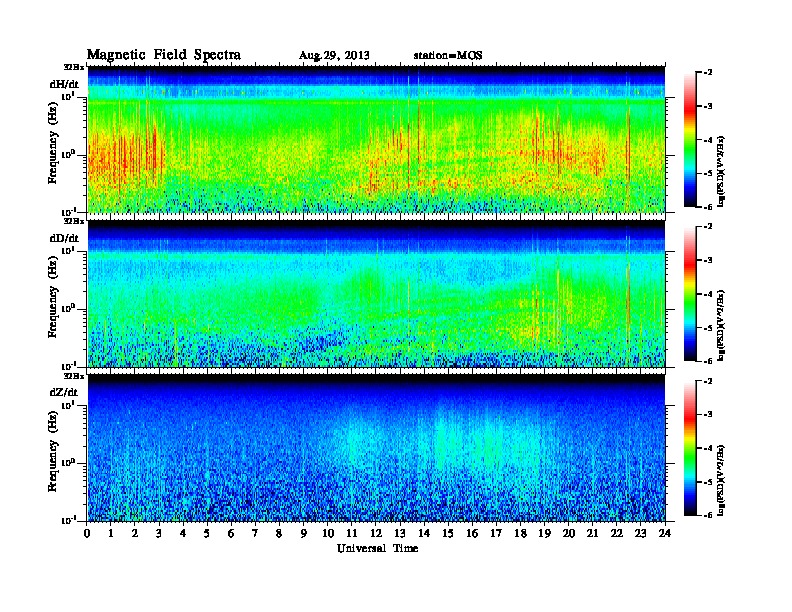Click the time axis tick label "20"
The width and height of the screenshot is (792, 612).
569,534
